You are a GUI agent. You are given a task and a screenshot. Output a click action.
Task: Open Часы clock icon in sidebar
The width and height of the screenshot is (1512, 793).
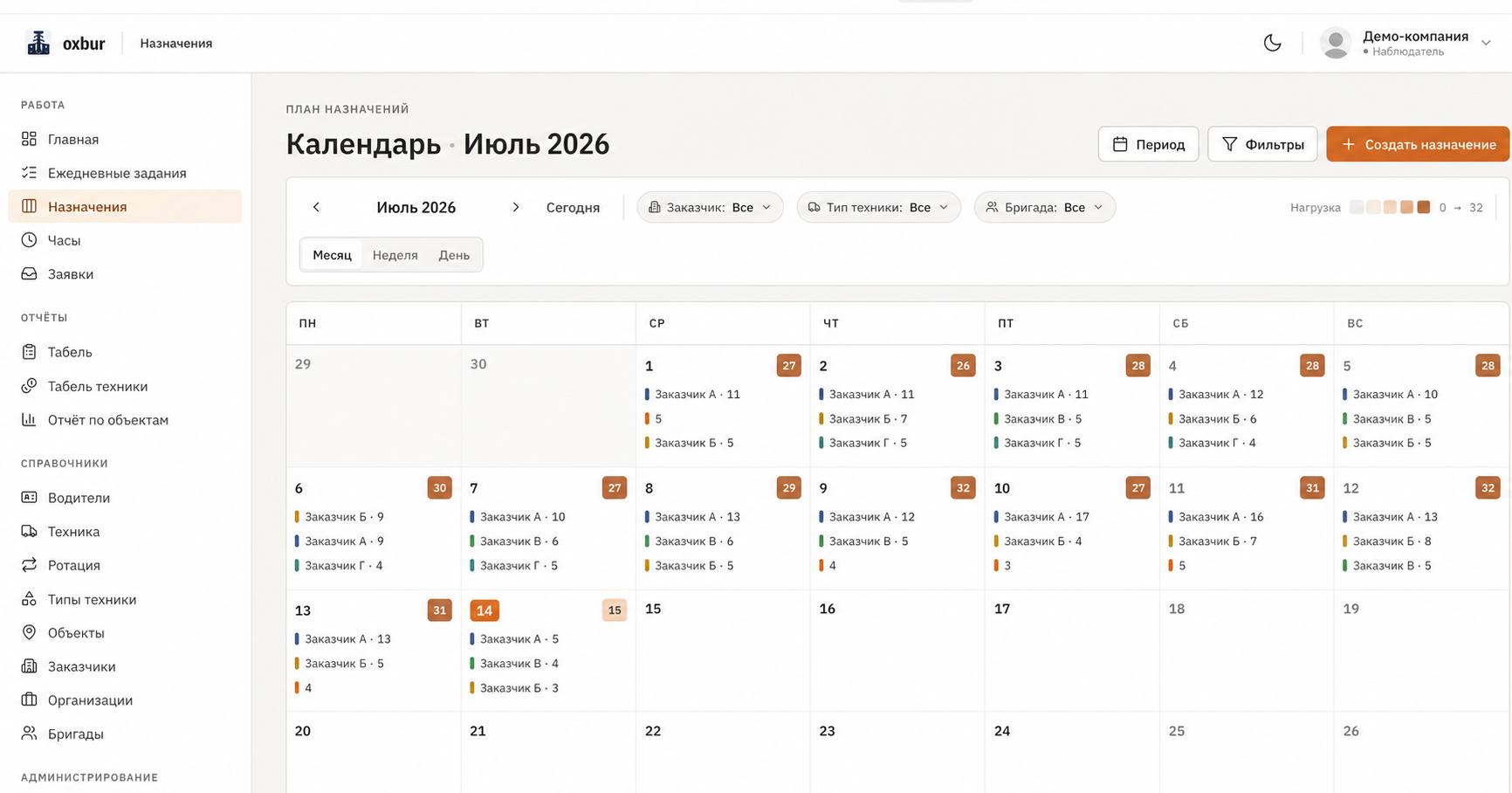(29, 240)
